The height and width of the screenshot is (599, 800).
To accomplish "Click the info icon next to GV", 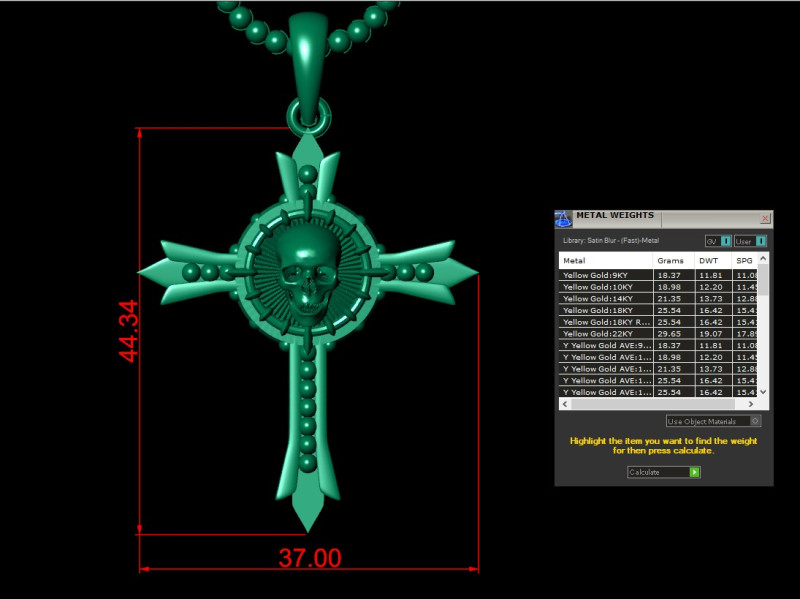I will tap(726, 242).
